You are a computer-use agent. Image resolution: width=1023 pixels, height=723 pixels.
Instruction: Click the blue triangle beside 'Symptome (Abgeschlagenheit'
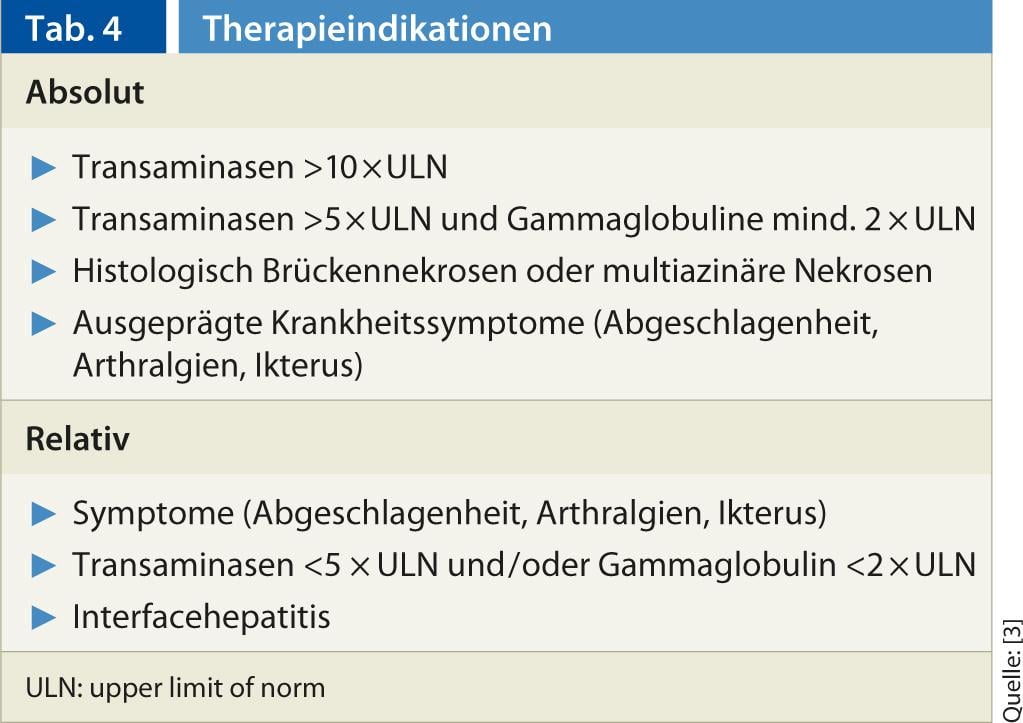click(x=44, y=514)
